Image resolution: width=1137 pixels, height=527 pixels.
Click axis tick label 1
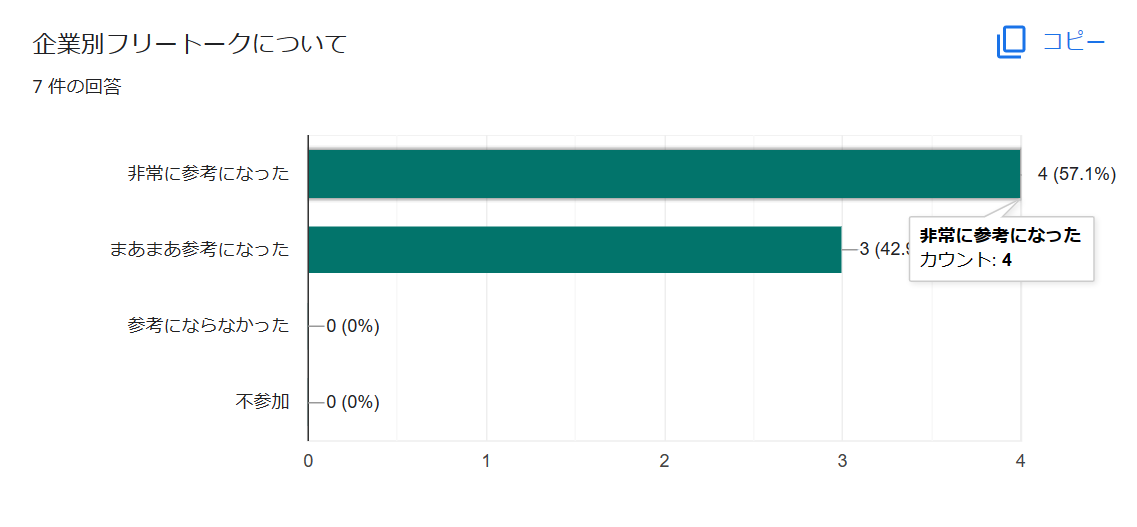(487, 461)
